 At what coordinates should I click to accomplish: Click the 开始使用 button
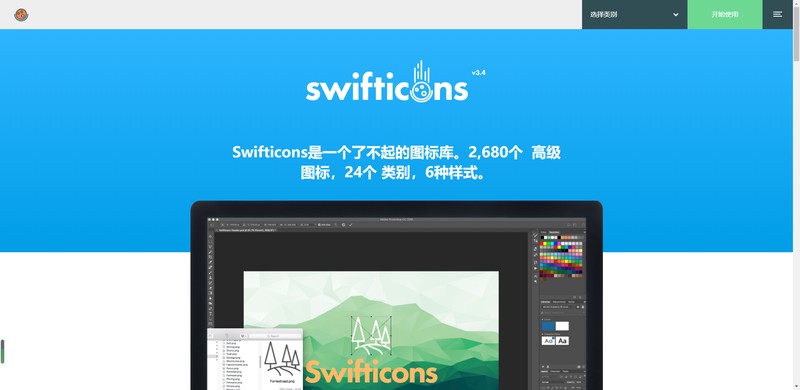coord(724,14)
